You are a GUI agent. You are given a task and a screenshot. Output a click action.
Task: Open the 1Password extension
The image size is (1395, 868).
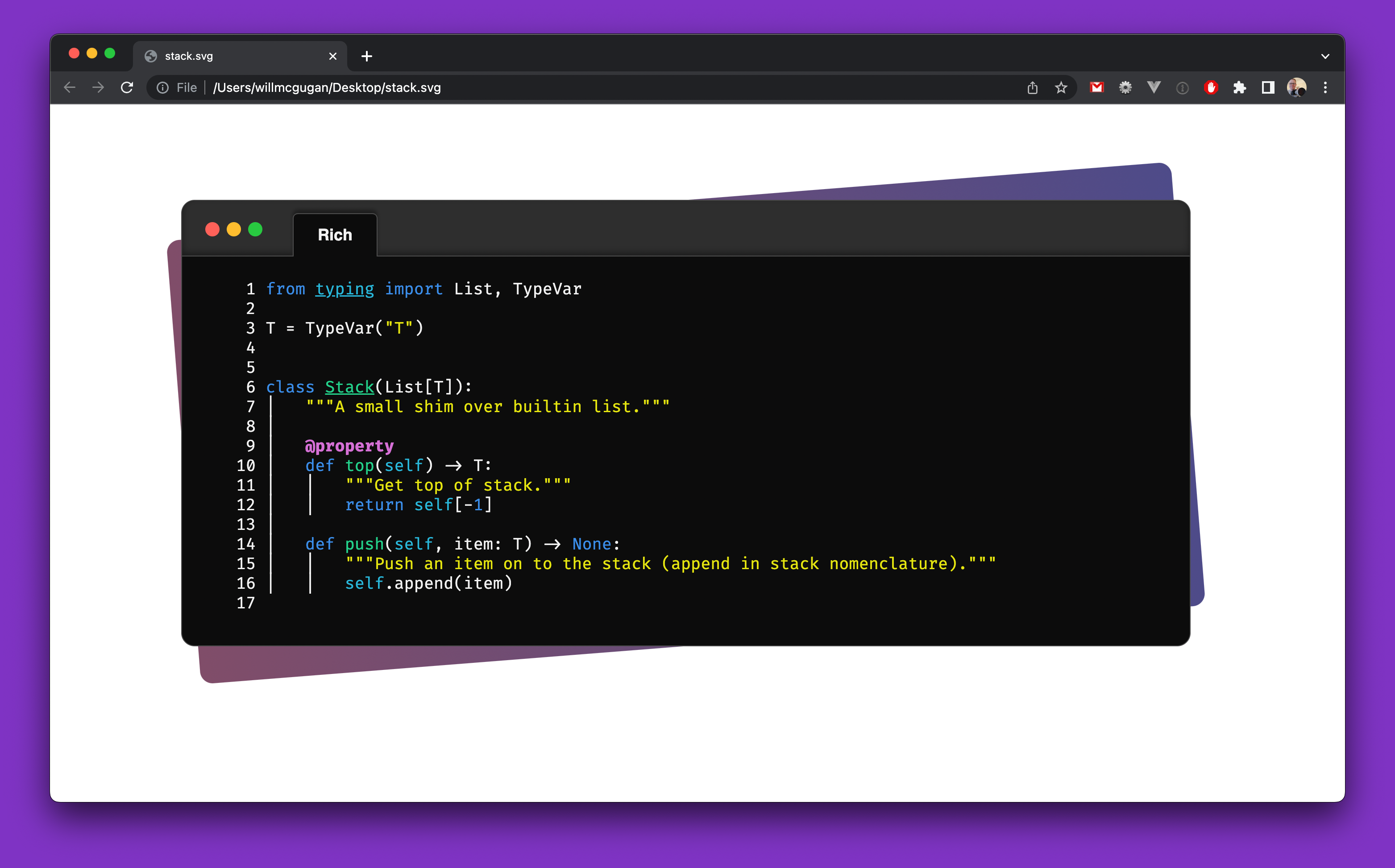pos(1182,87)
